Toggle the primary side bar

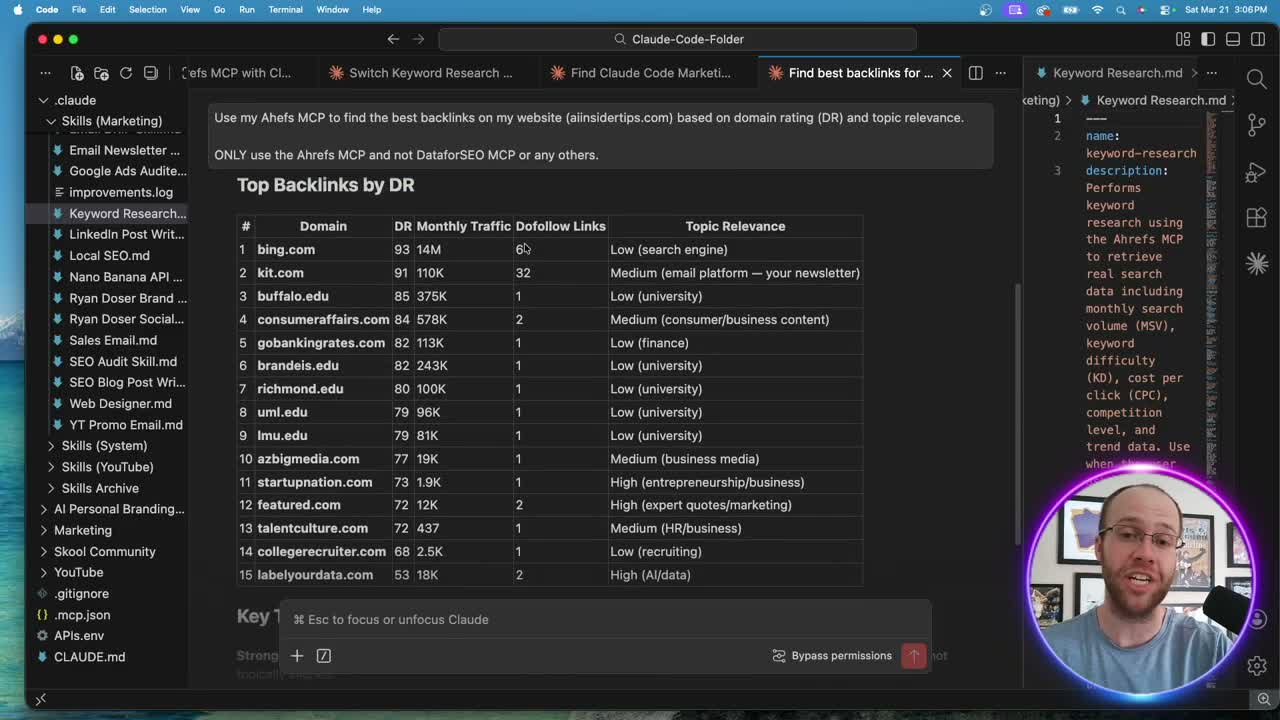coord(1208,39)
